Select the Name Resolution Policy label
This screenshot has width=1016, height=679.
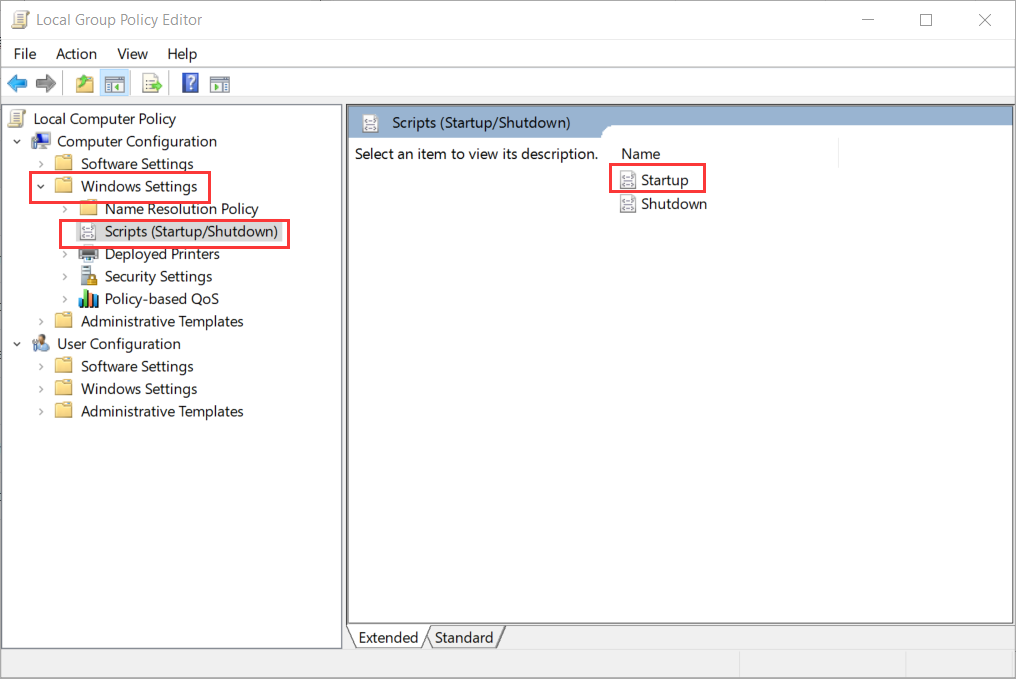click(x=181, y=209)
